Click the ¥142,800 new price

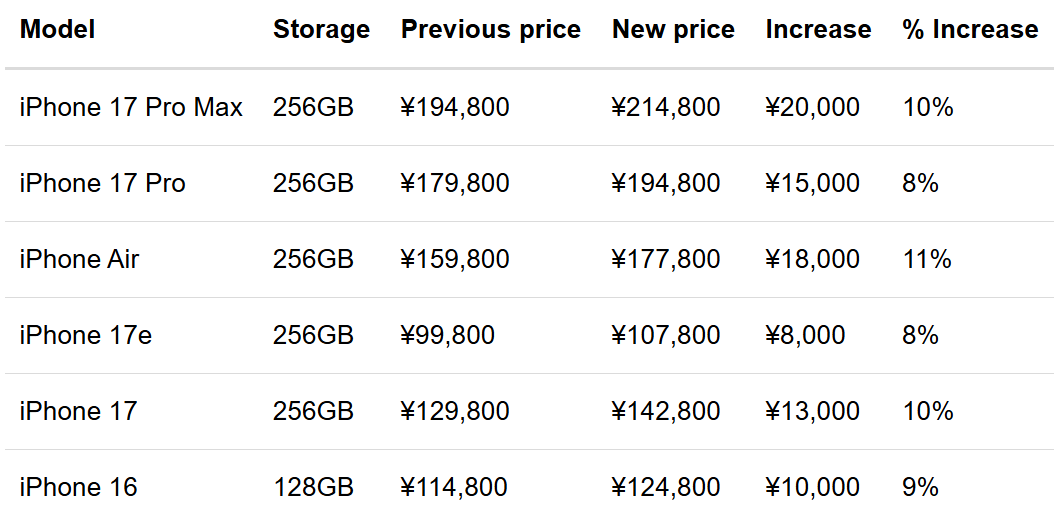[666, 411]
